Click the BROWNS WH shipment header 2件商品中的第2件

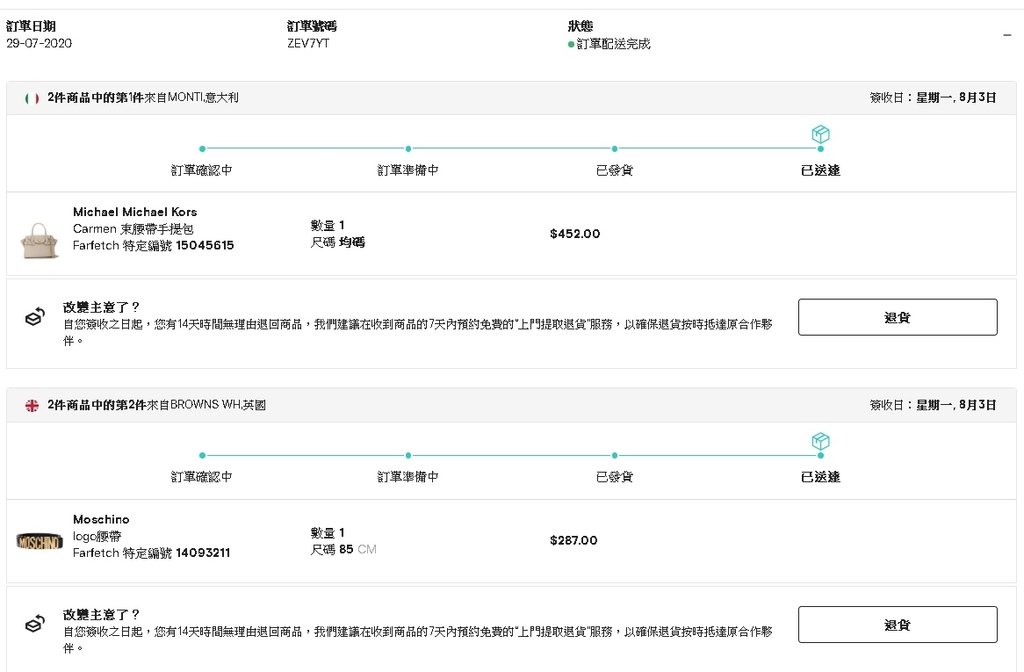pos(97,405)
